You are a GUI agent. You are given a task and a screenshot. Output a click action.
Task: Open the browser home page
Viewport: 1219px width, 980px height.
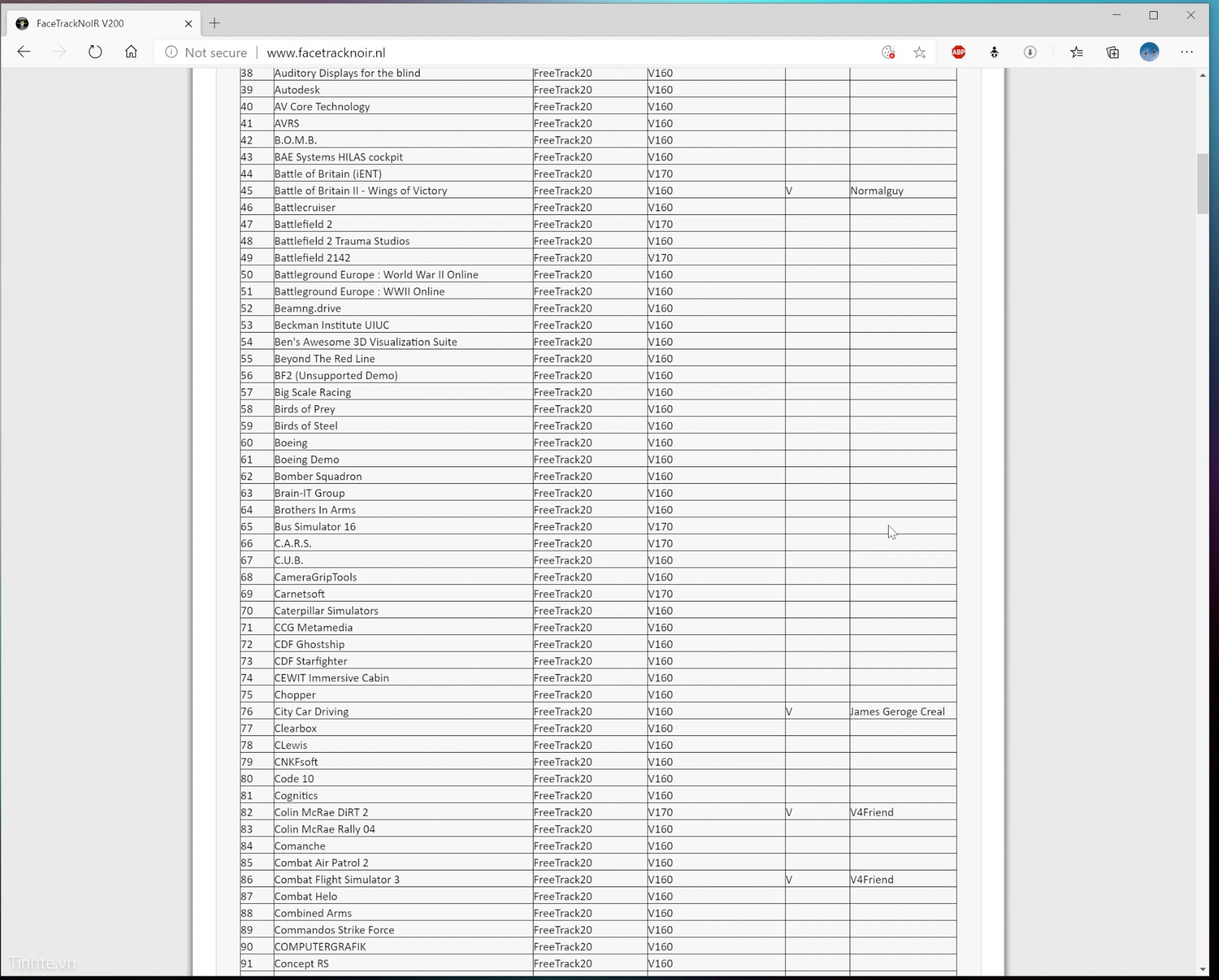click(131, 52)
